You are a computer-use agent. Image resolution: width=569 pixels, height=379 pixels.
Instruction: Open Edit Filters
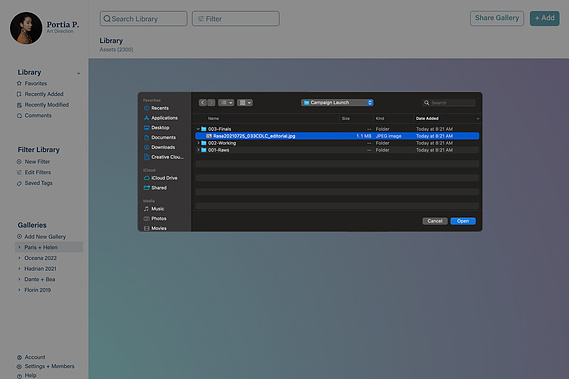(x=34, y=172)
